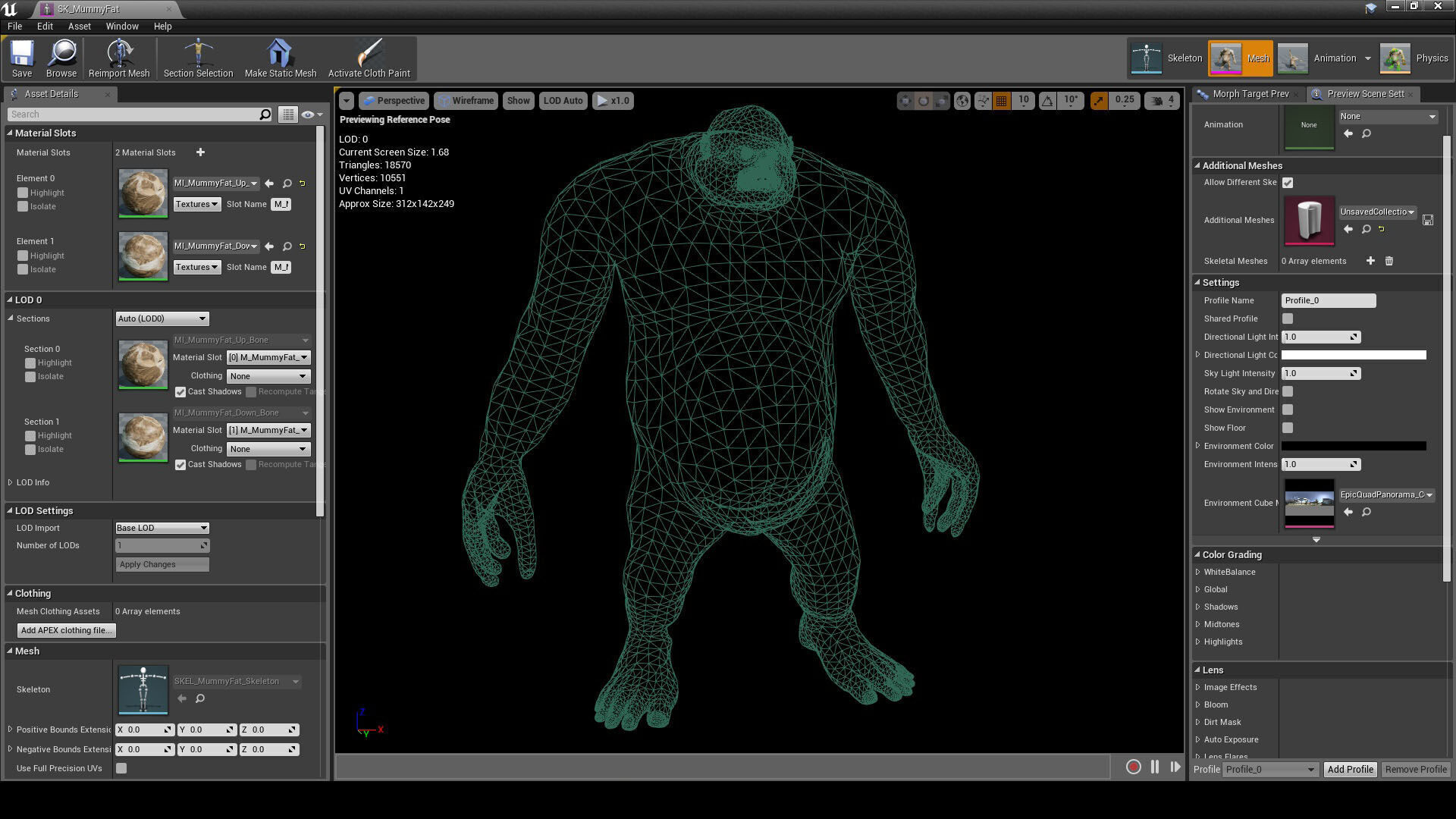Click the search magnifier in Asset Details
The width and height of the screenshot is (1456, 819).
coord(265,115)
